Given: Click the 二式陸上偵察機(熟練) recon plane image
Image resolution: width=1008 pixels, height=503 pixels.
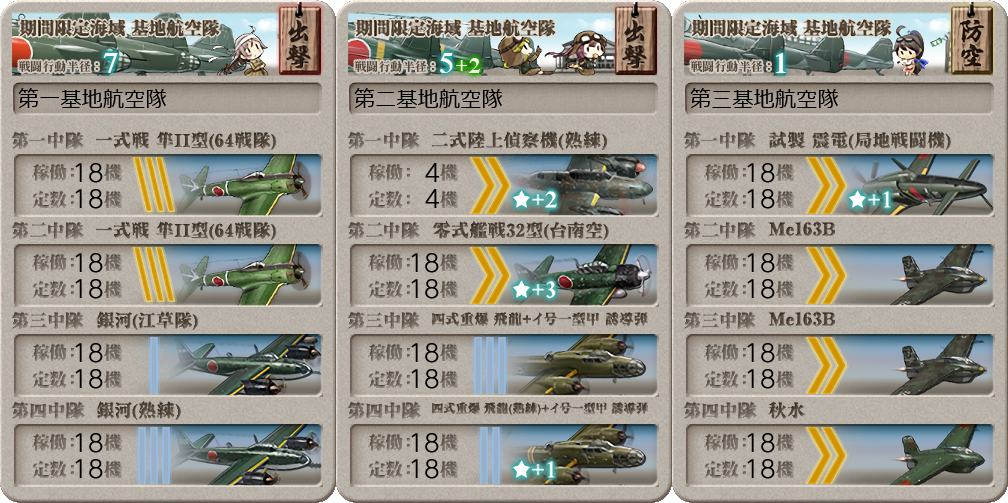Looking at the screenshot, I should click(582, 184).
